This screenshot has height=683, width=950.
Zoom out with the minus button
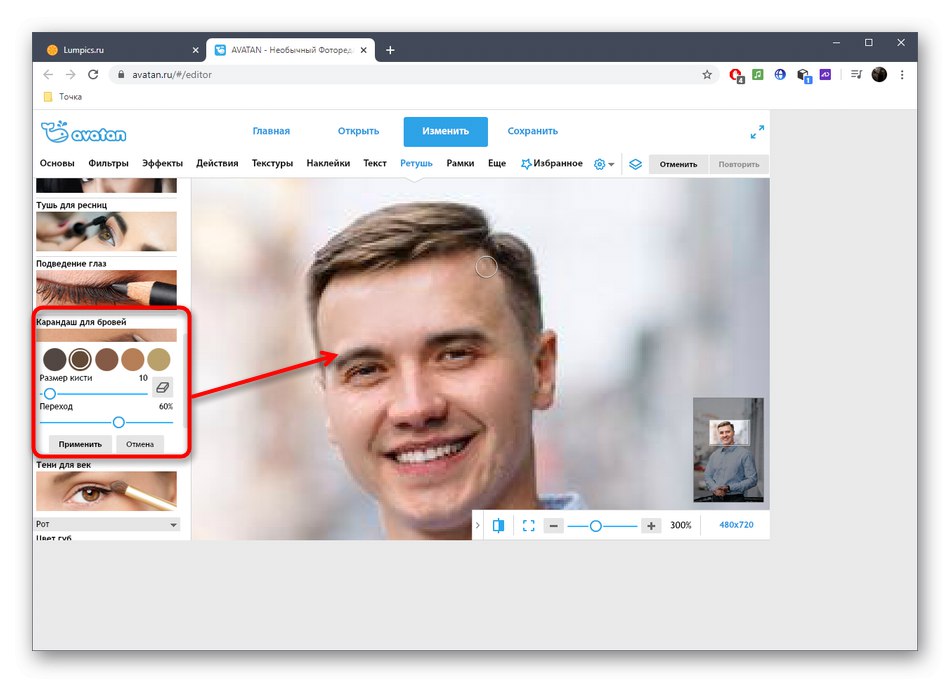tap(553, 526)
